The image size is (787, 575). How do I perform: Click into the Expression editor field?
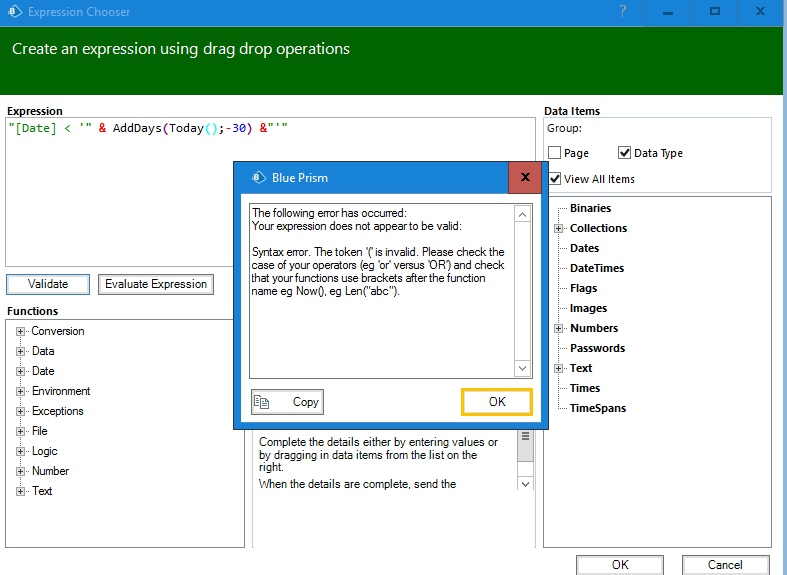[270, 192]
